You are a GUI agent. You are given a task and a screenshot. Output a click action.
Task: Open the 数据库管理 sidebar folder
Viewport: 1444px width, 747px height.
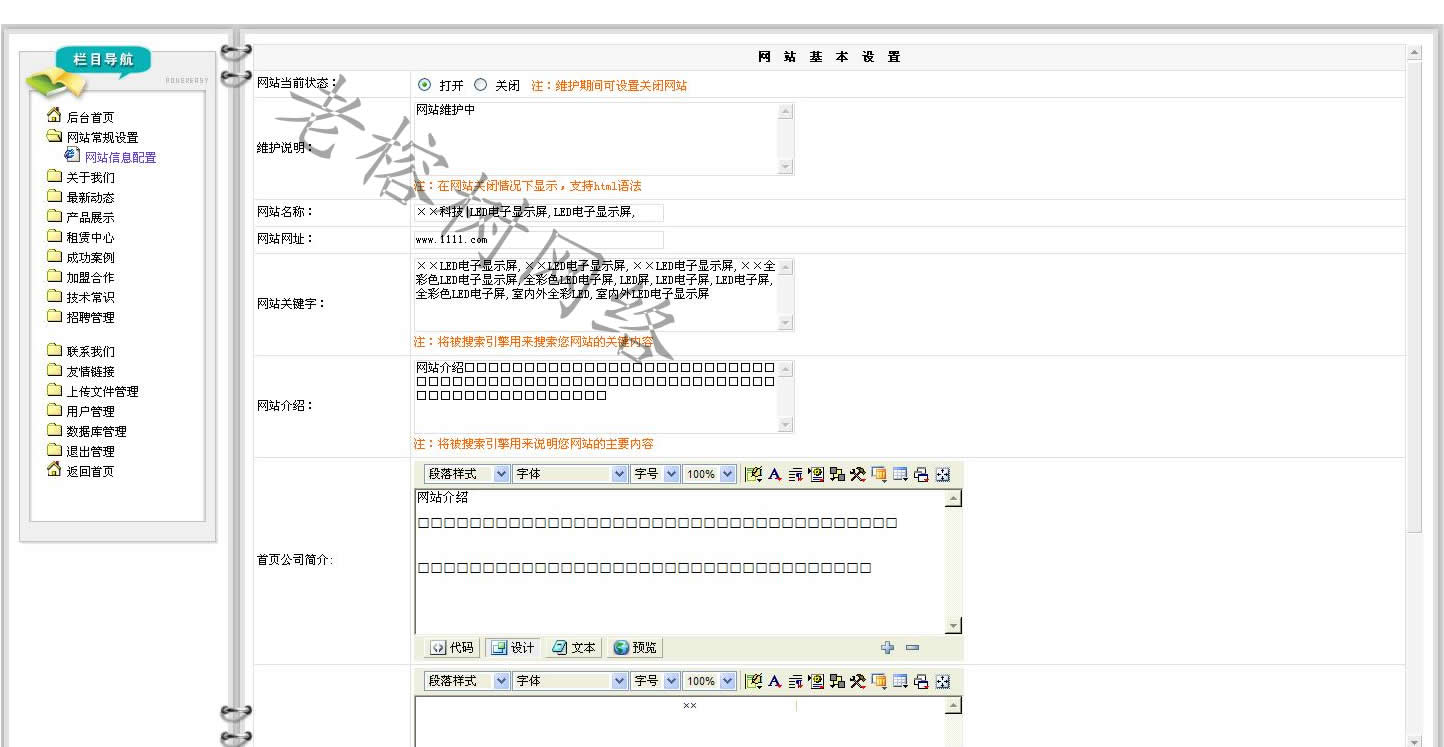coord(87,431)
